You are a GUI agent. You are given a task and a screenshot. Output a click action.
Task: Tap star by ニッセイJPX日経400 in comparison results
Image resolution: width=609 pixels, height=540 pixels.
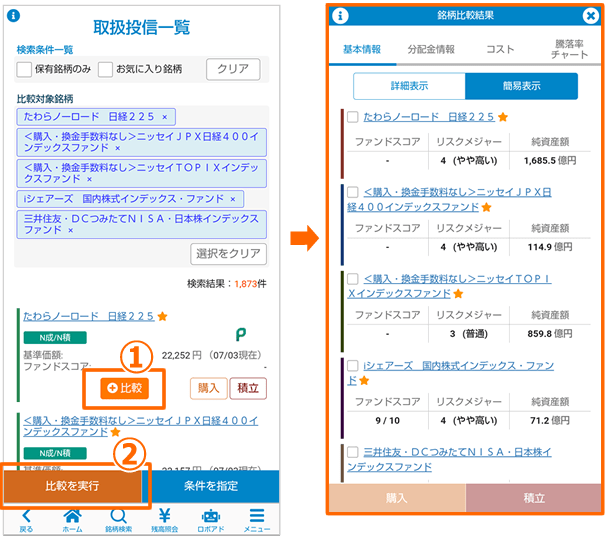[486, 207]
